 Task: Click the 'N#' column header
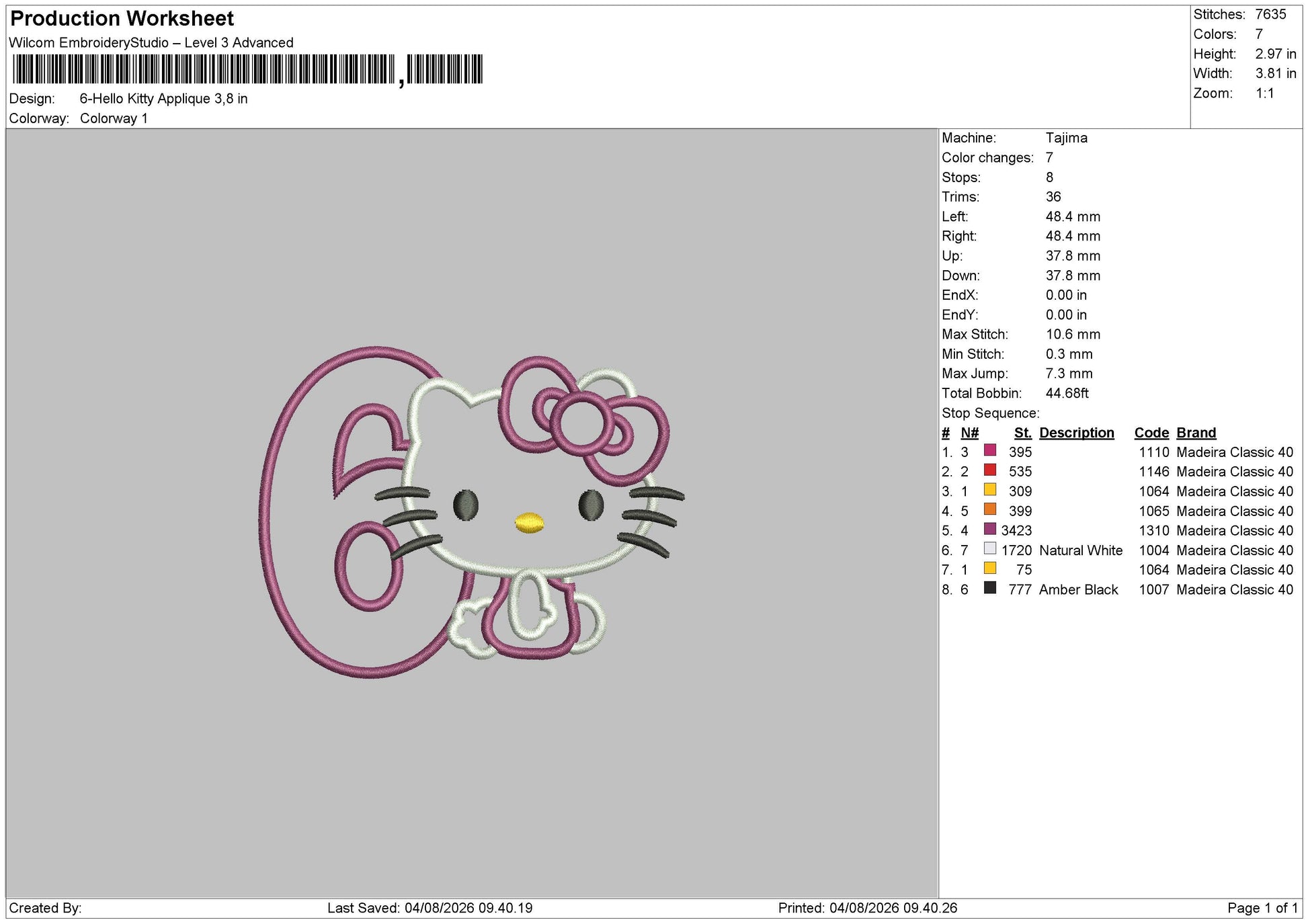tap(969, 433)
